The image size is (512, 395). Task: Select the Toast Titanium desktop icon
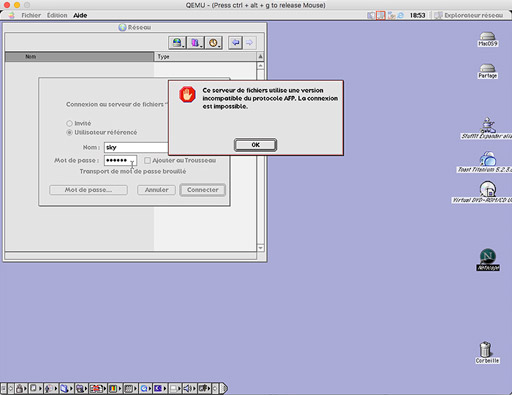tap(487, 162)
